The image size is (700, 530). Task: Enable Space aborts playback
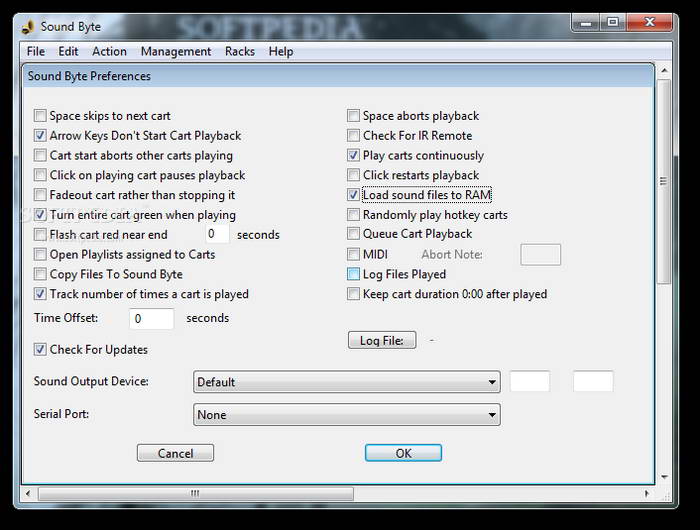coord(353,116)
